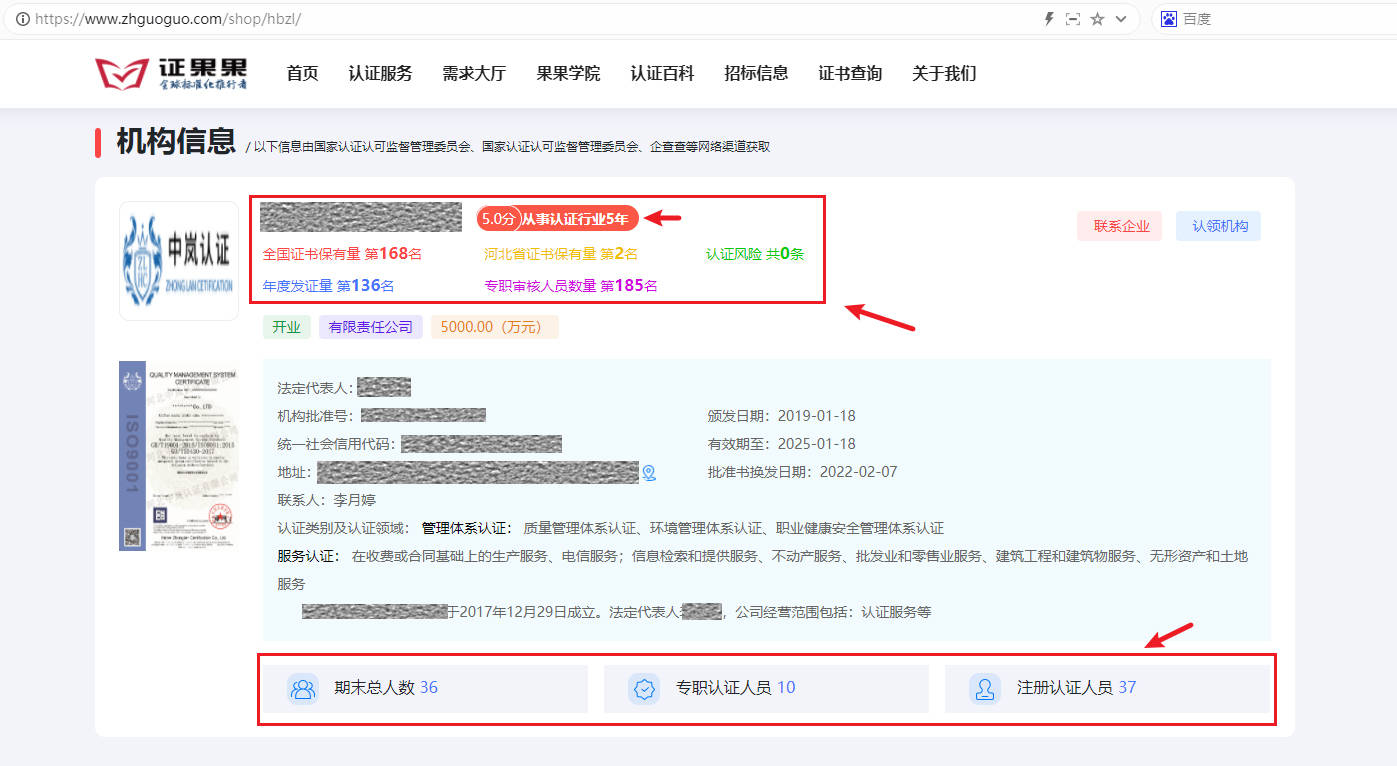Click the 联系企业 button
Viewport: 1397px width, 766px height.
pyautogui.click(x=1119, y=225)
